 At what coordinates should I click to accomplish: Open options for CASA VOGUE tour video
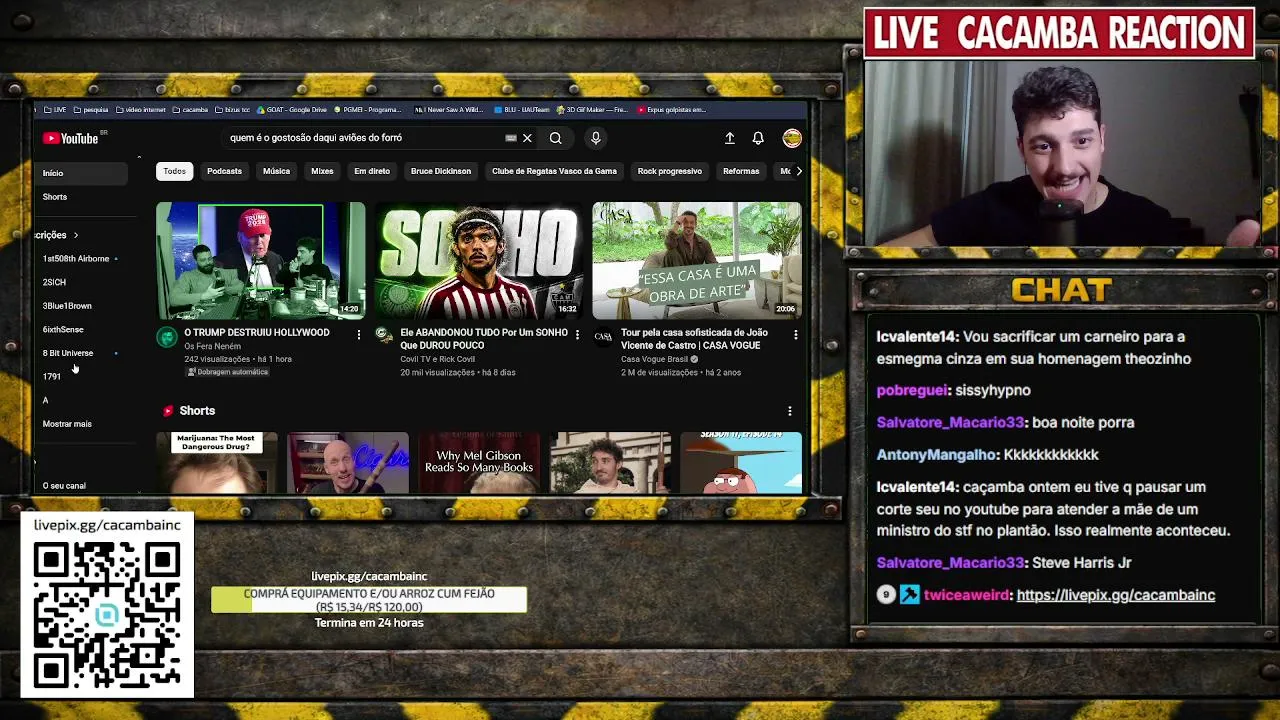pyautogui.click(x=795, y=334)
